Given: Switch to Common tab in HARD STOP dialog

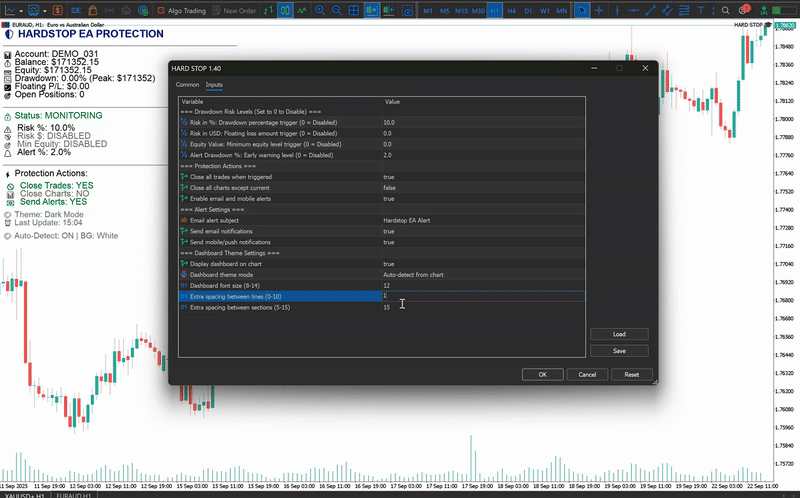Looking at the screenshot, I should pyautogui.click(x=187, y=85).
